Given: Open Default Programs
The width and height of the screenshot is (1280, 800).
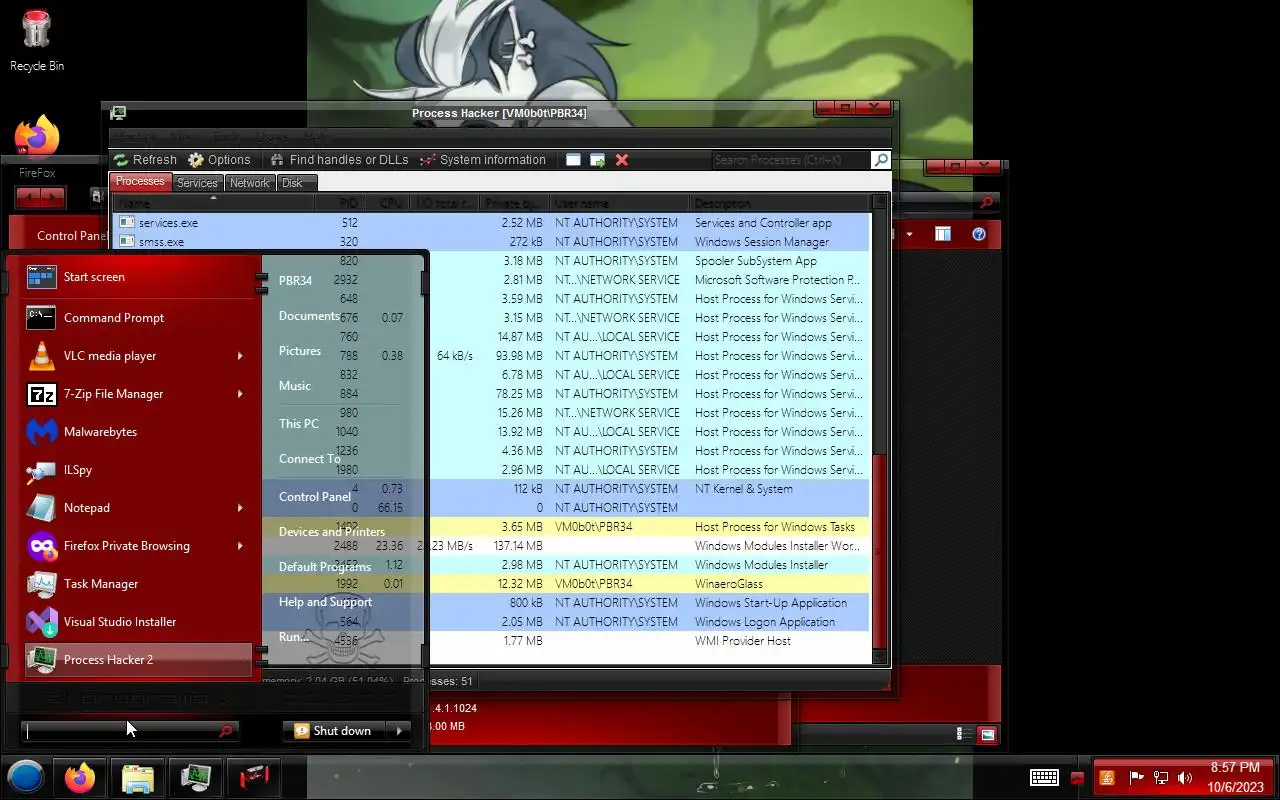Looking at the screenshot, I should 325,567.
